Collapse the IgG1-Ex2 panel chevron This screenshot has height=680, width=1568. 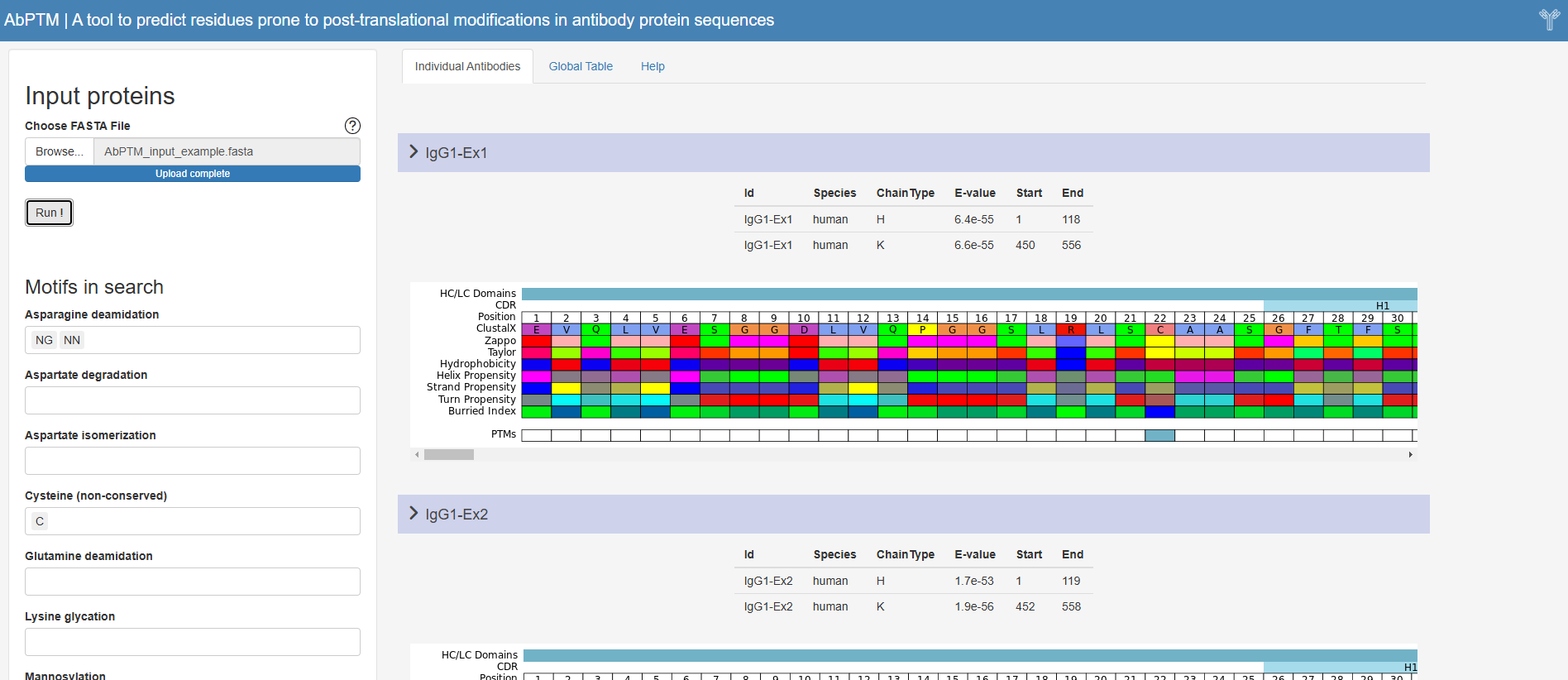click(x=414, y=514)
